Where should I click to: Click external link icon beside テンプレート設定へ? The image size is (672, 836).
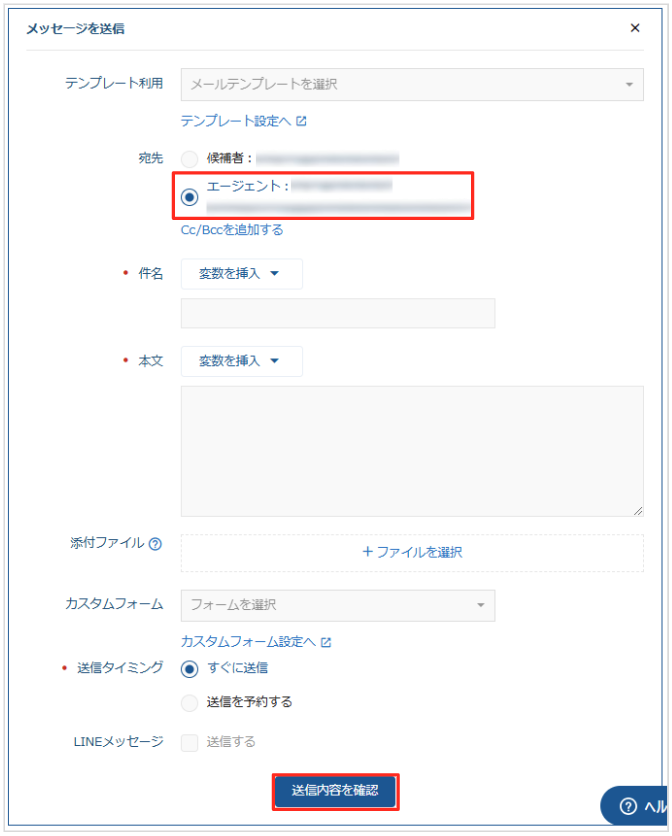(302, 122)
